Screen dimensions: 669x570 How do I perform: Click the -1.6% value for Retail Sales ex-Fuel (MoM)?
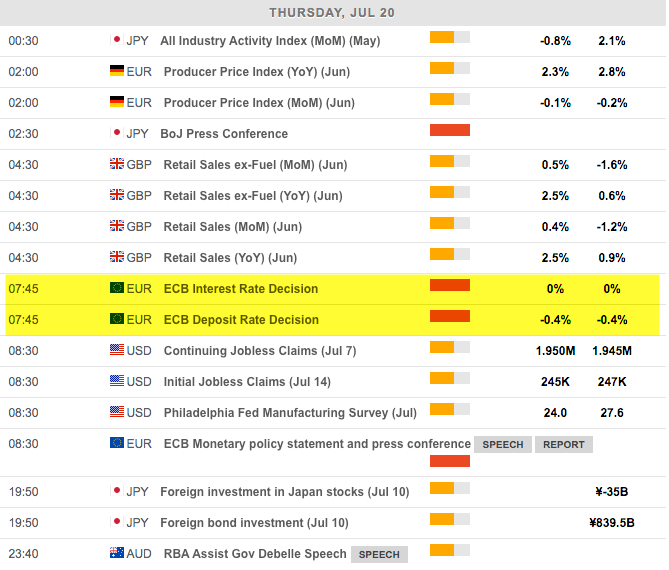(x=612, y=165)
